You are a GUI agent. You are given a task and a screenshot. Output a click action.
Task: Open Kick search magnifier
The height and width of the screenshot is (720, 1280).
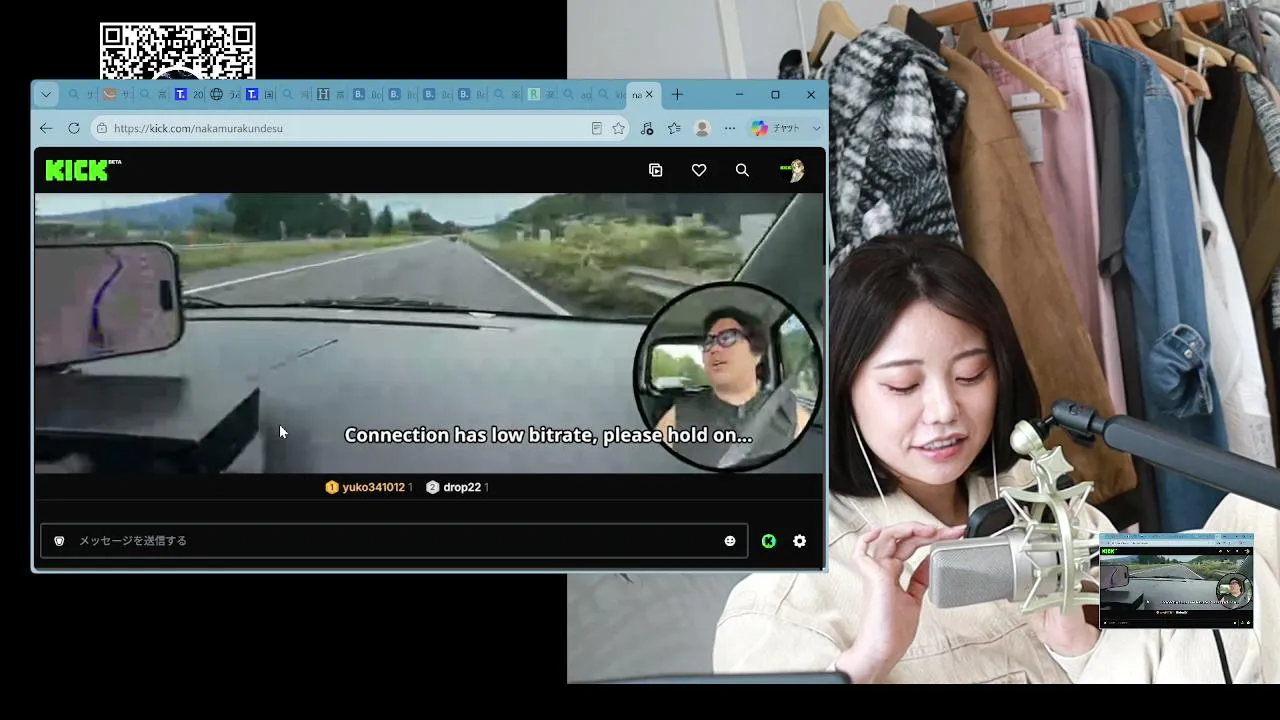tap(742, 170)
